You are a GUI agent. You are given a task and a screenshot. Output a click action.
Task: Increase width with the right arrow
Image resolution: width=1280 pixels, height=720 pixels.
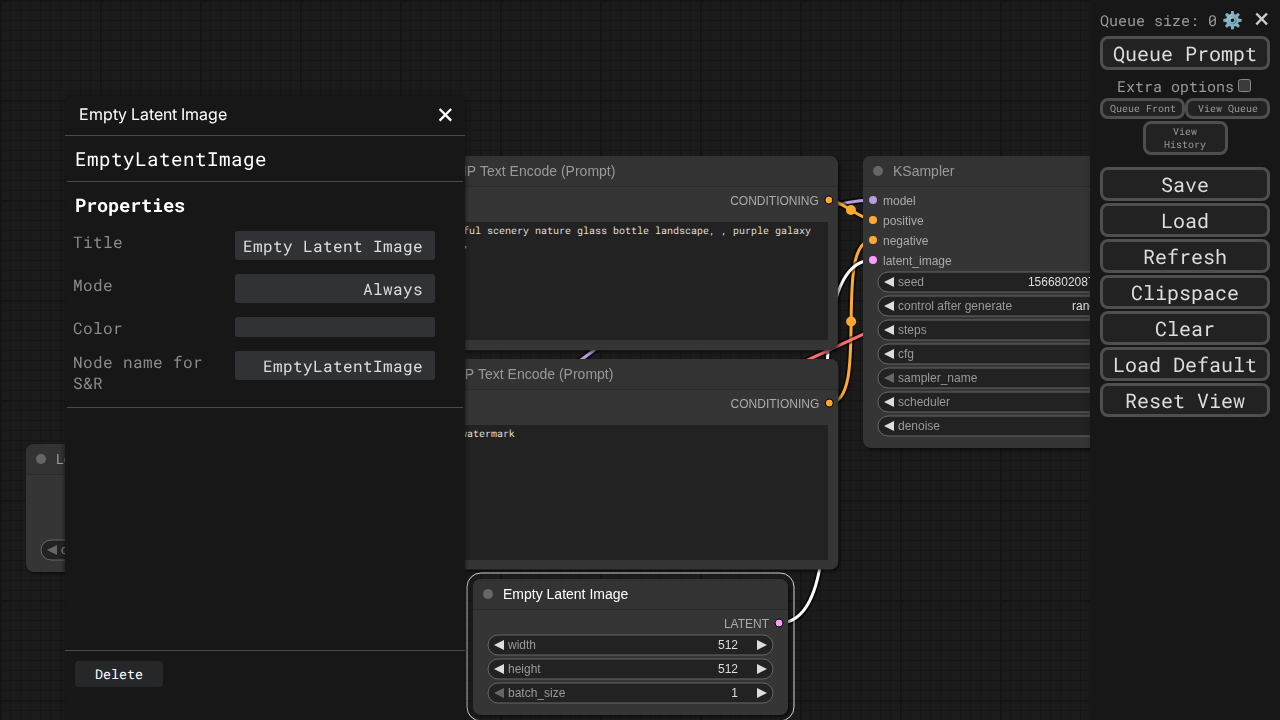(762, 645)
